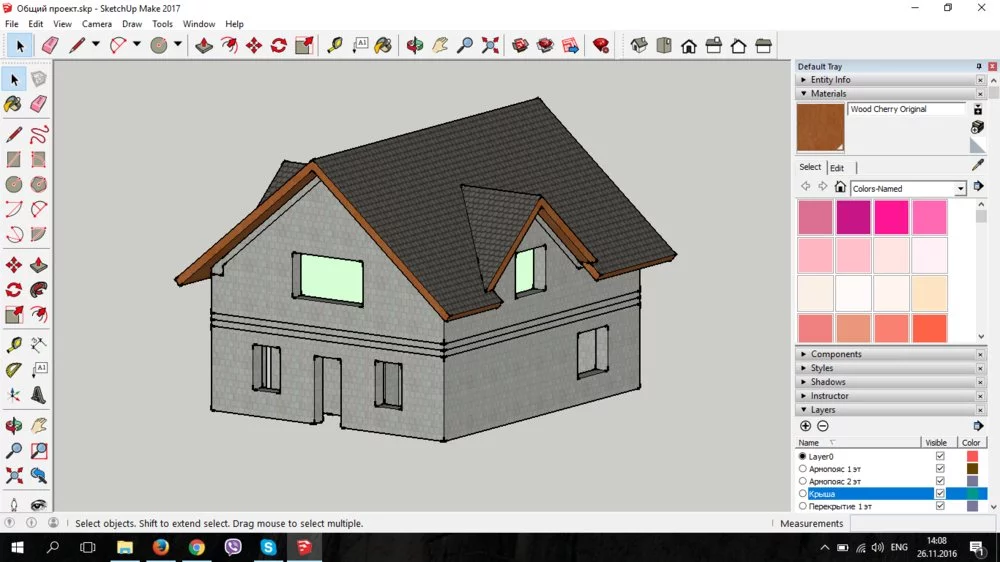
Task: Choose the Eraser tool in top toolbar
Action: tap(50, 45)
